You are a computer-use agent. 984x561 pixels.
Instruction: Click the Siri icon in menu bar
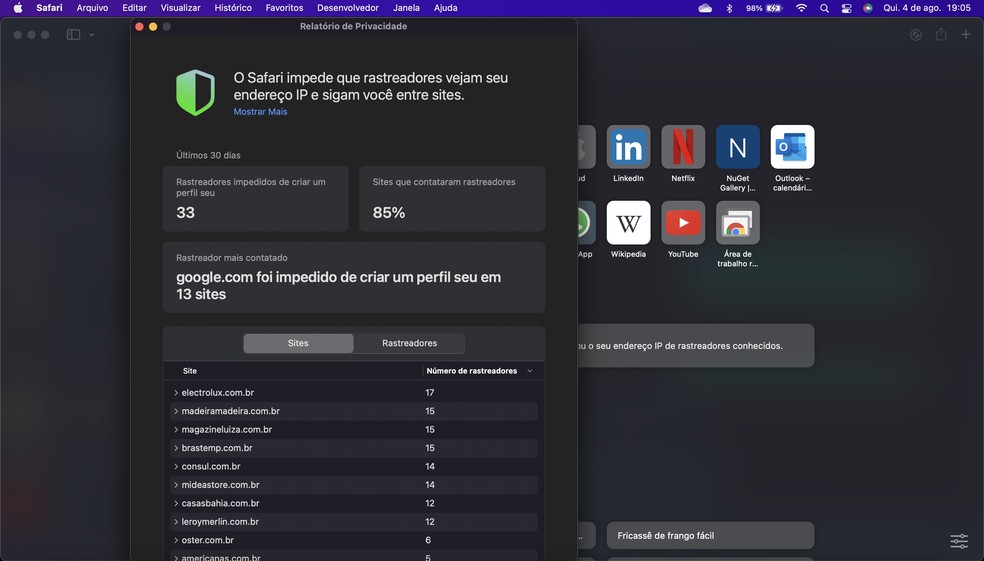pos(867,8)
